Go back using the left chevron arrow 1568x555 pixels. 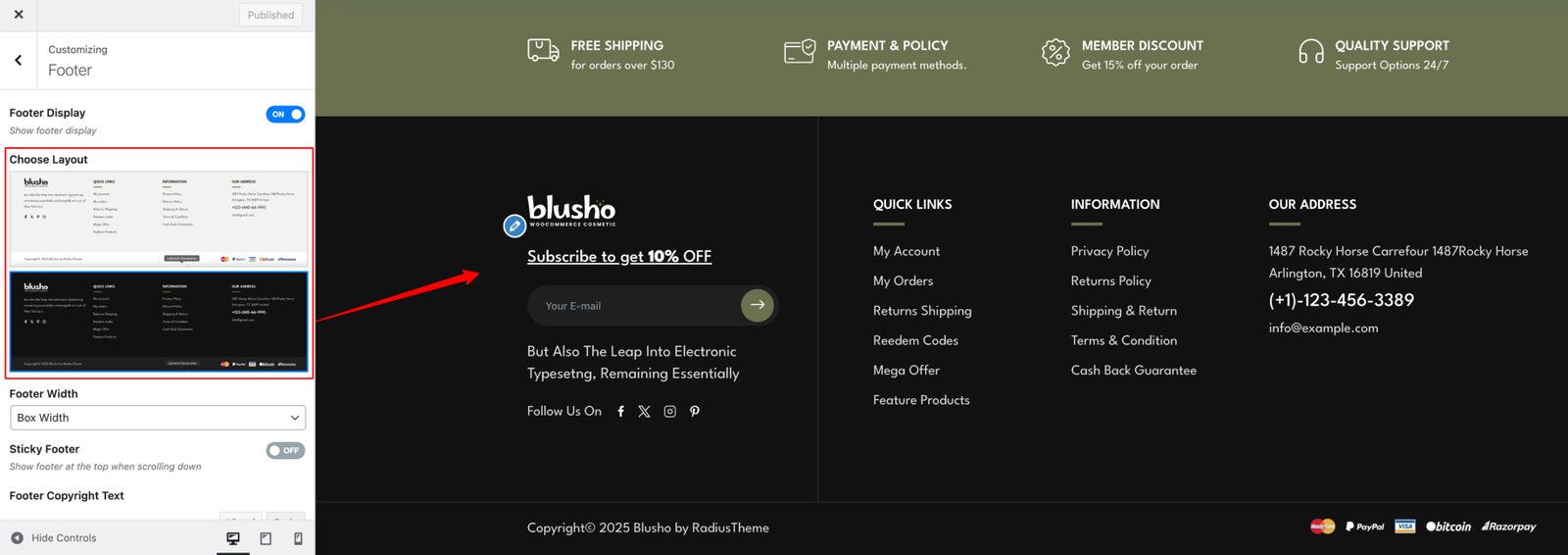pyautogui.click(x=18, y=60)
